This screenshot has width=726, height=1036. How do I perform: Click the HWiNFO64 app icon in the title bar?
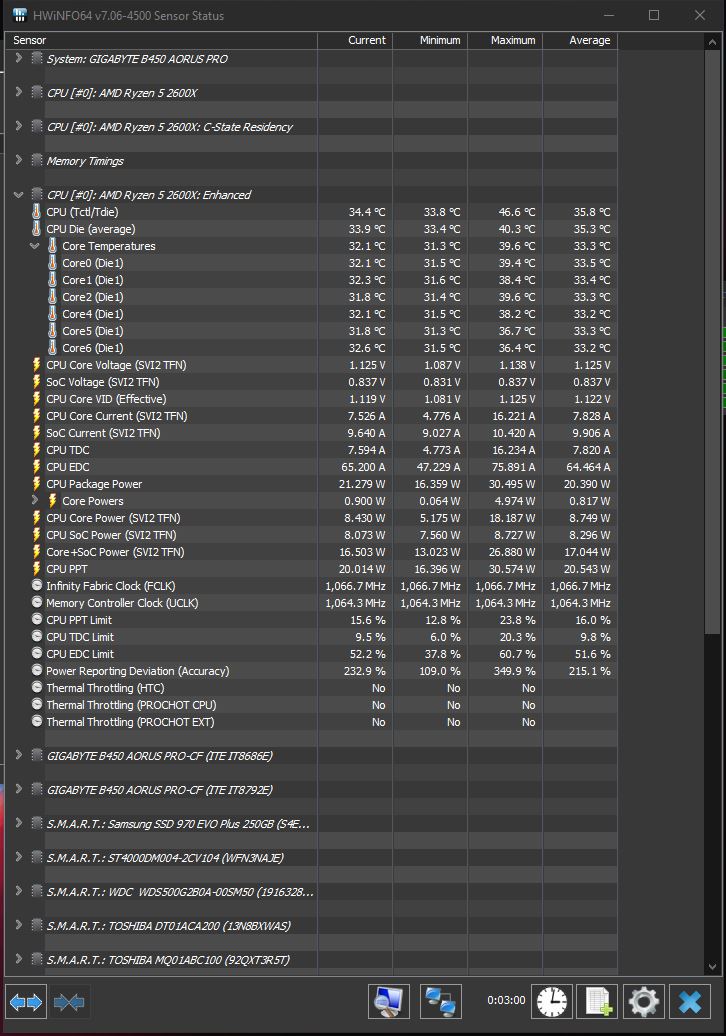[20, 15]
